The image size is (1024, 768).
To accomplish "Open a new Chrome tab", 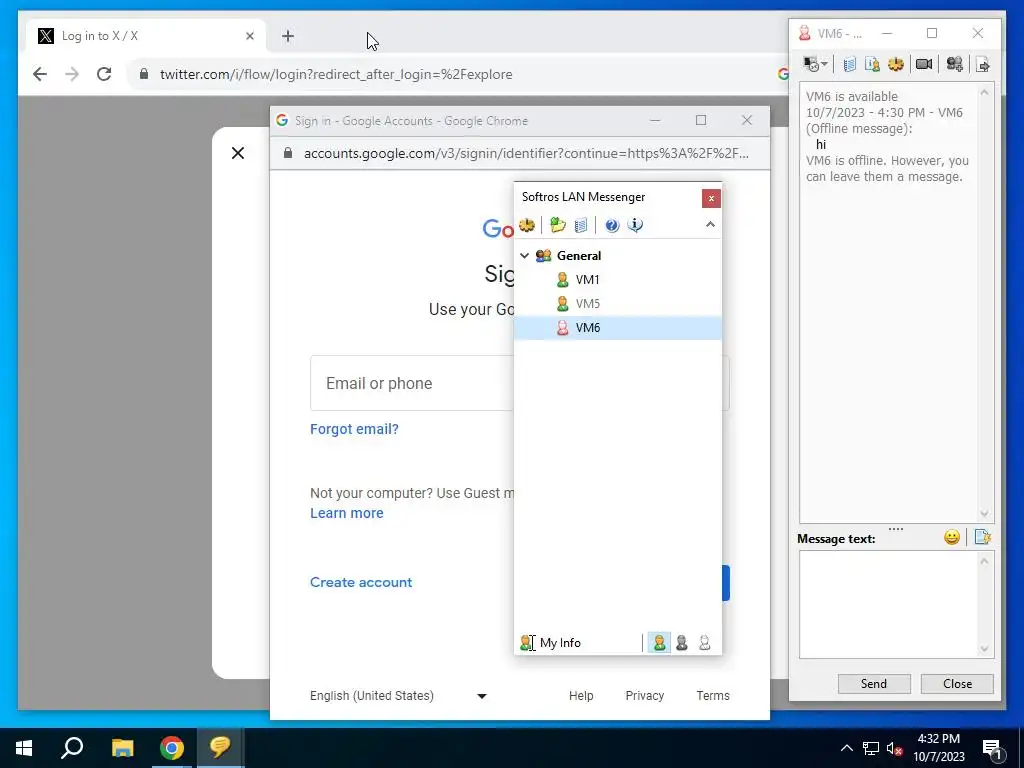I will [288, 36].
